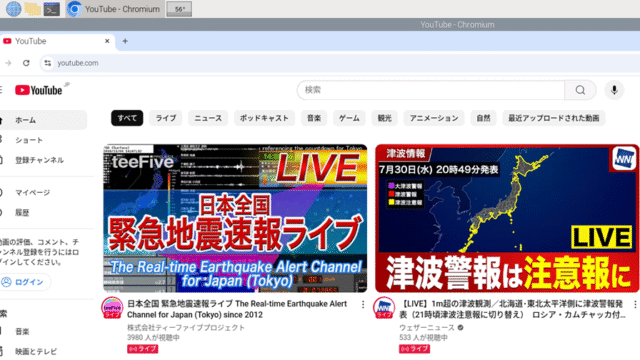
Task: Open the file manager folder icon in taskbar
Action: [32, 9]
